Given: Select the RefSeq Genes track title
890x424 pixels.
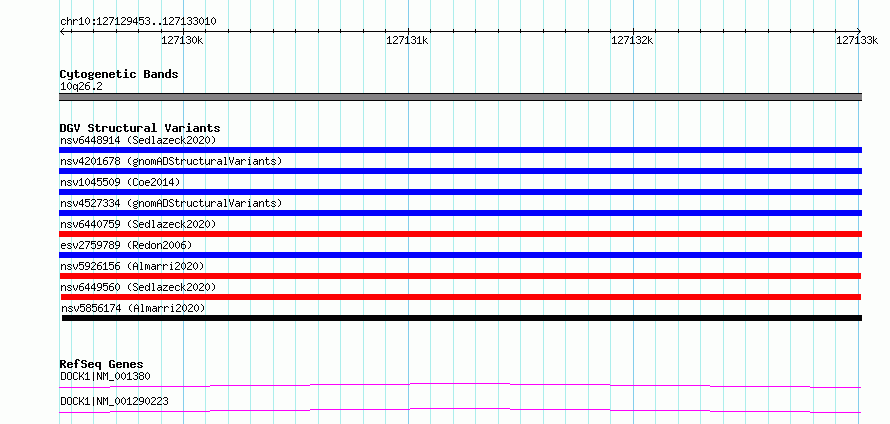Looking at the screenshot, I should pyautogui.click(x=102, y=364).
